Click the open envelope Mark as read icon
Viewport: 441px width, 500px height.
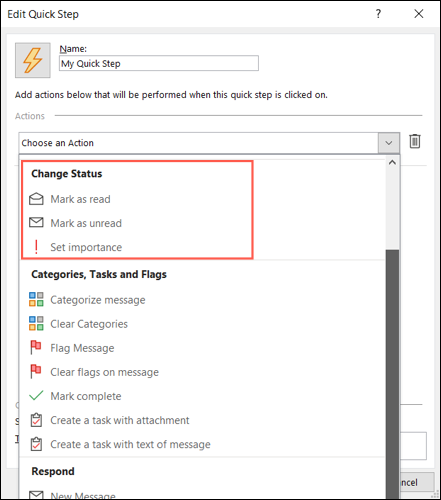36,199
